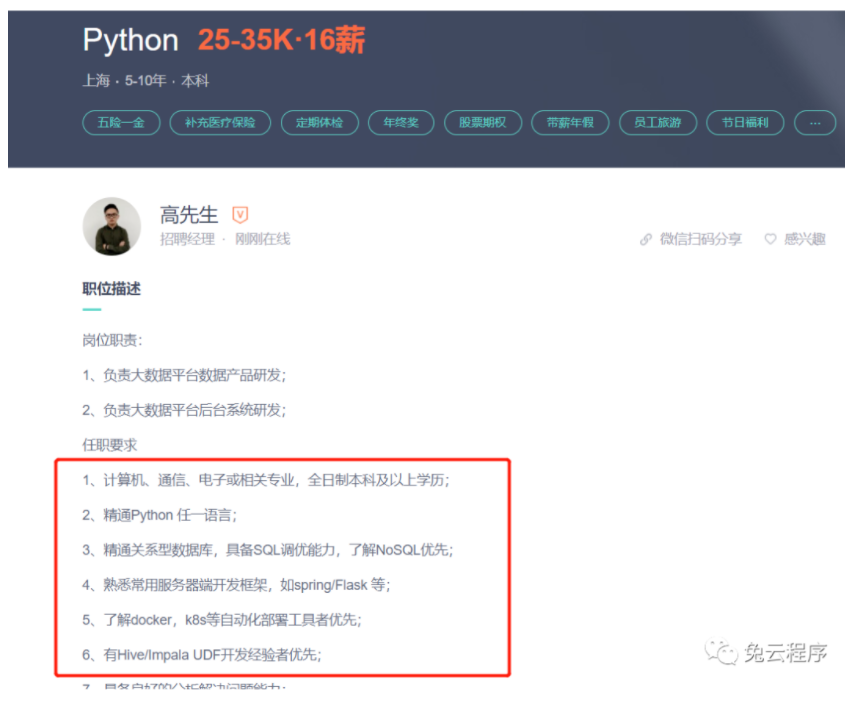Switch to the 职位描述 section
The image size is (845, 720).
[113, 290]
